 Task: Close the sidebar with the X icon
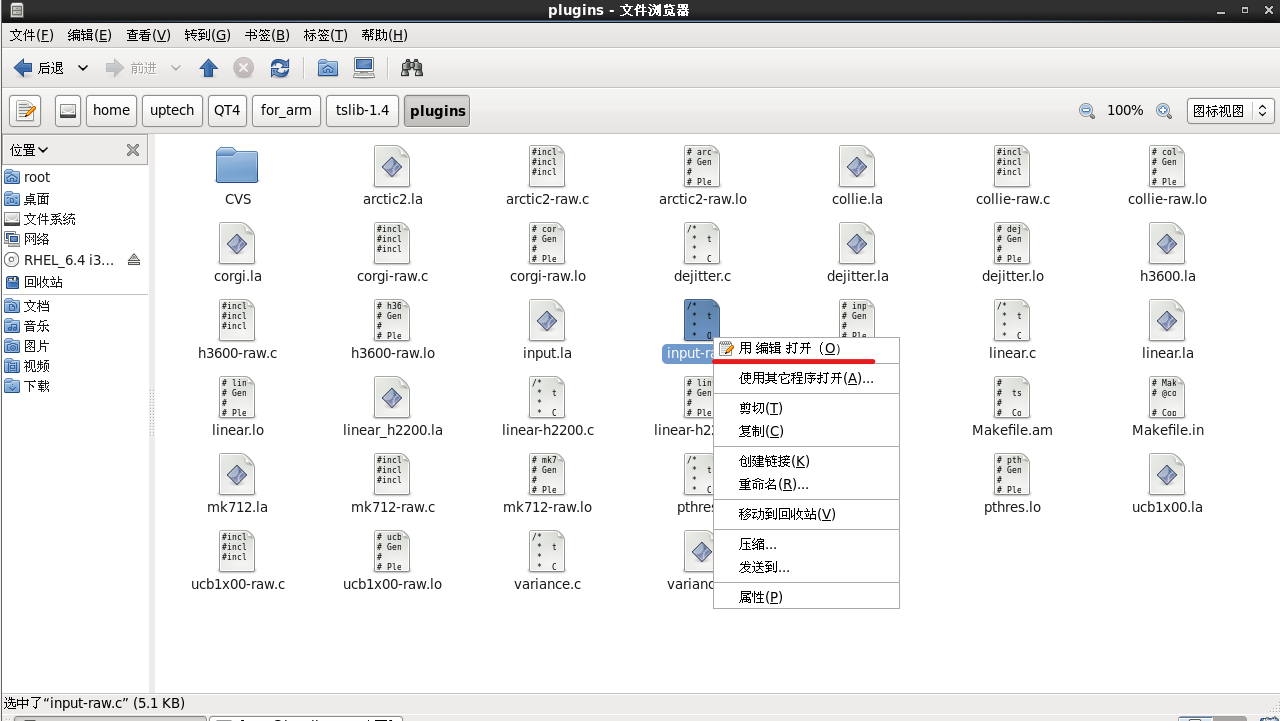(x=132, y=150)
